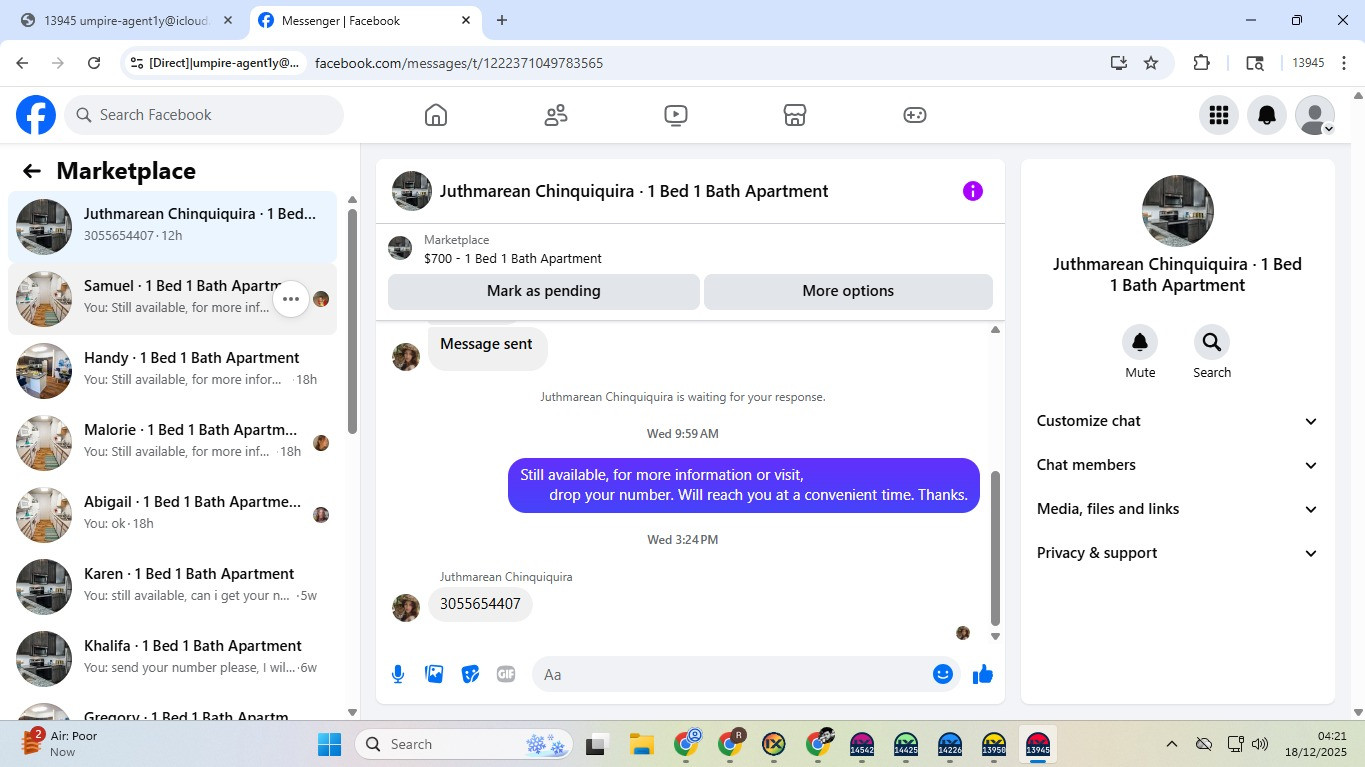Choose a sticker icon
Screen dimensions: 1365x767
point(470,674)
